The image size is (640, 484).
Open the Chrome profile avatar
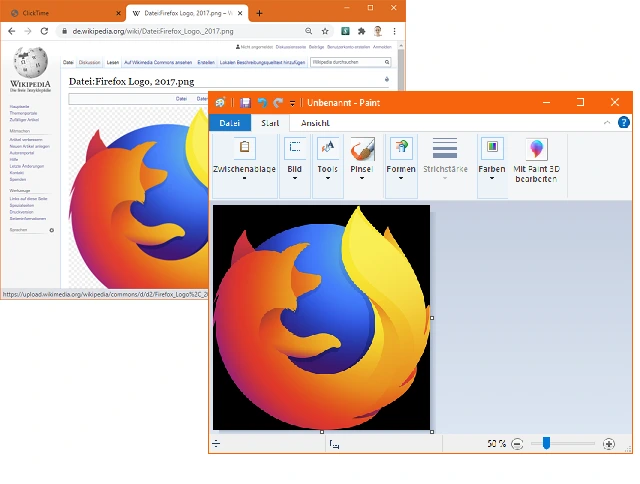click(378, 31)
